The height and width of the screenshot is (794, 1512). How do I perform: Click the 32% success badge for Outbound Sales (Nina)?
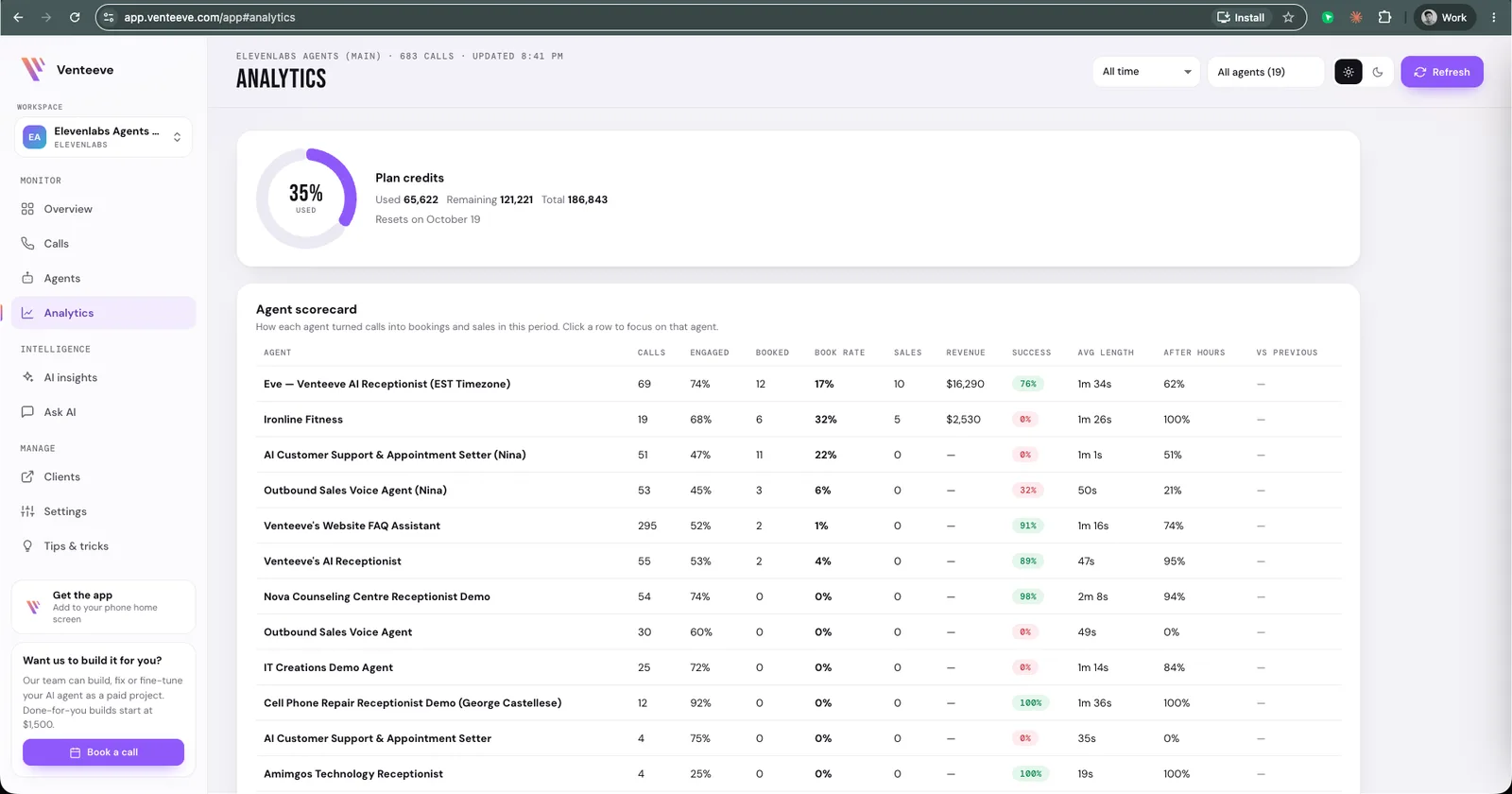(x=1028, y=491)
